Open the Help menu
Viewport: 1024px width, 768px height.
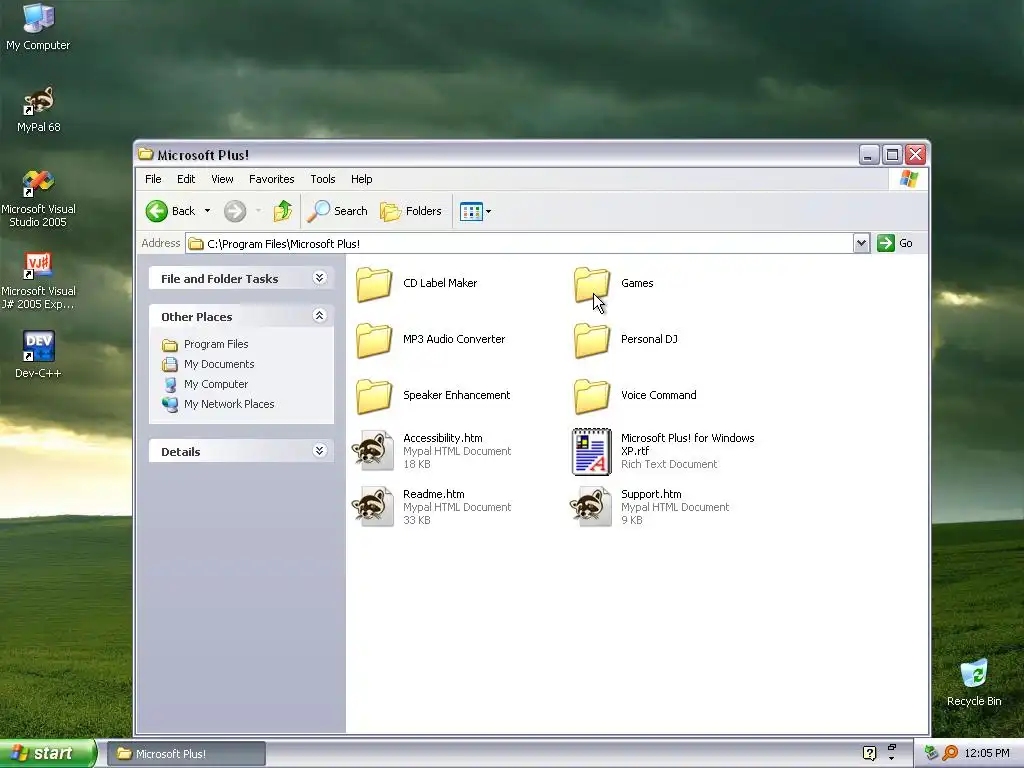pos(361,179)
